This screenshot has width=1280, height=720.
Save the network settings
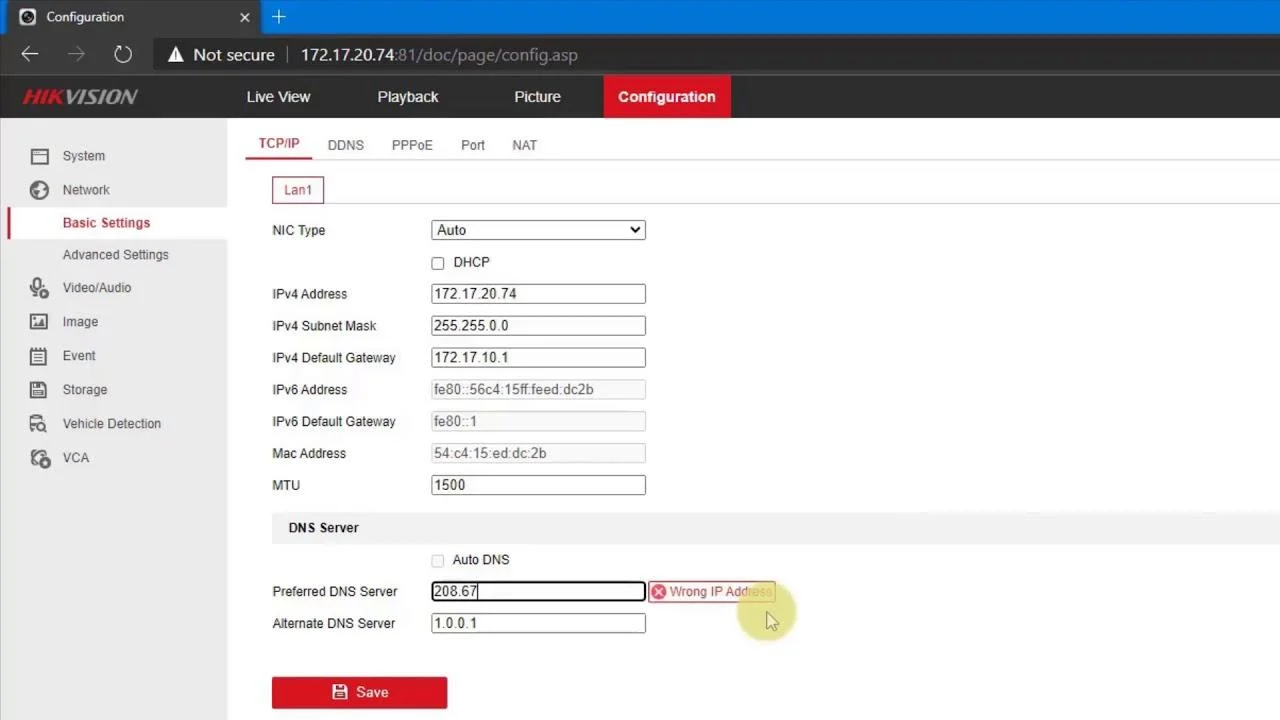359,692
